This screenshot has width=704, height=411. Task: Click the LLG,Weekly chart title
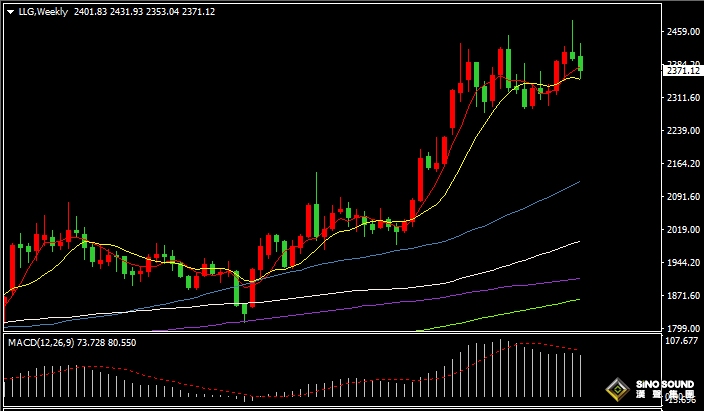[42, 11]
